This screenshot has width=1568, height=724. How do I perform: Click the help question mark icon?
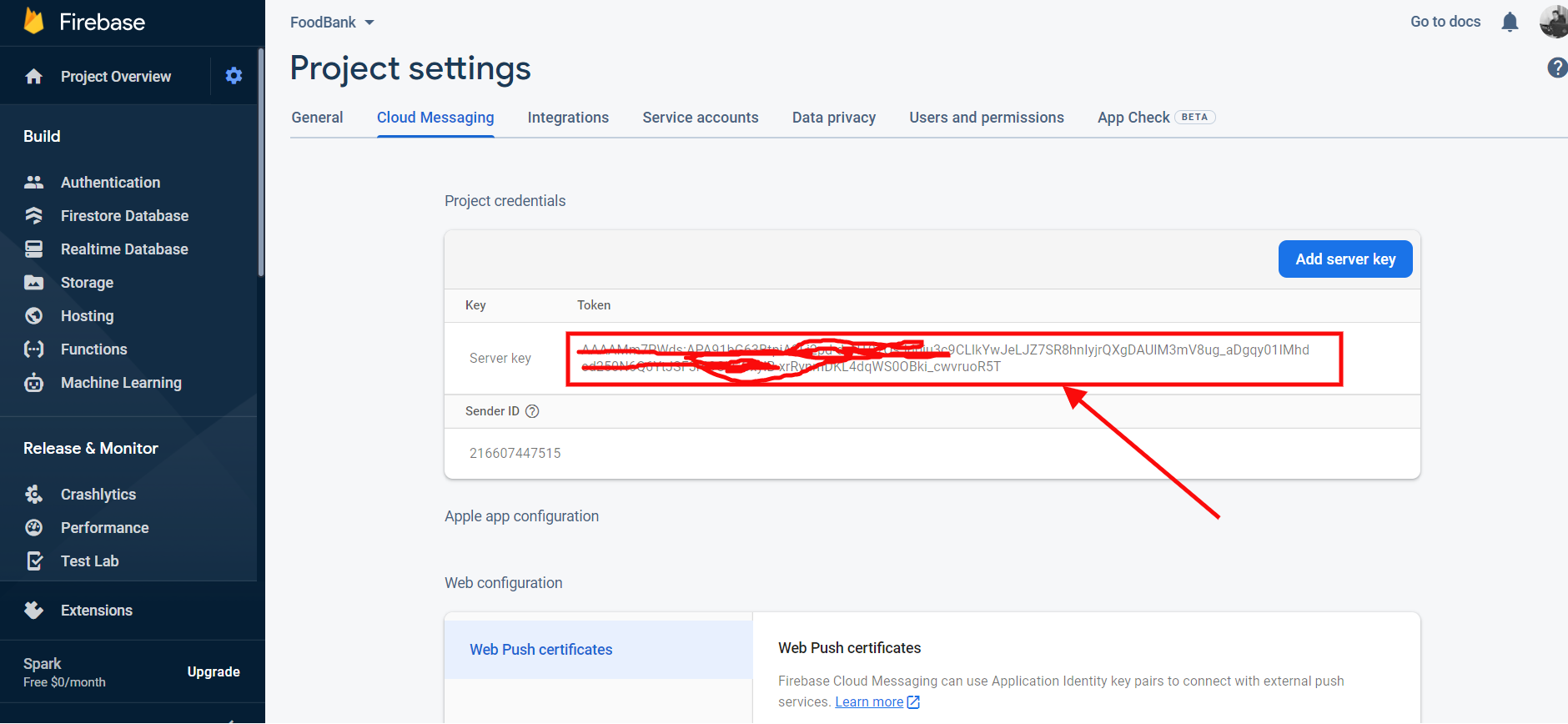point(1557,68)
